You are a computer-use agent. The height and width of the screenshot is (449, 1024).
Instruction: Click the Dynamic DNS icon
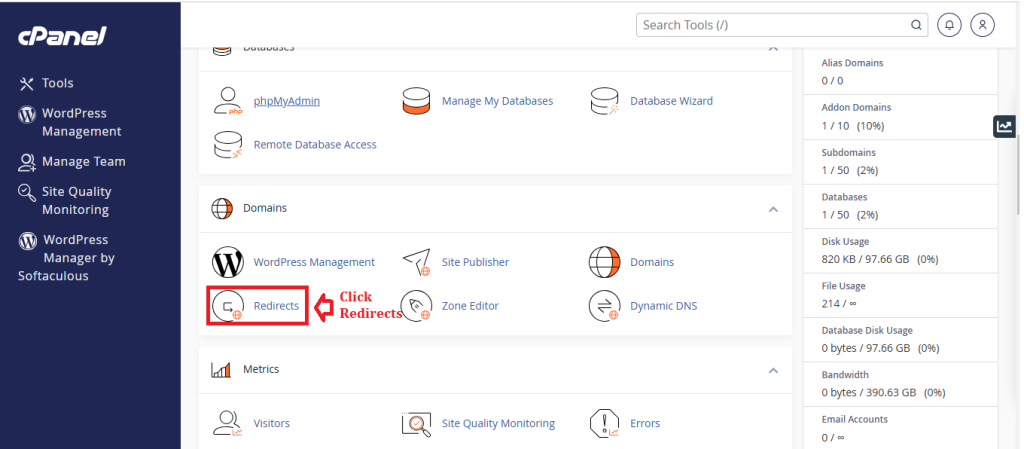point(604,306)
